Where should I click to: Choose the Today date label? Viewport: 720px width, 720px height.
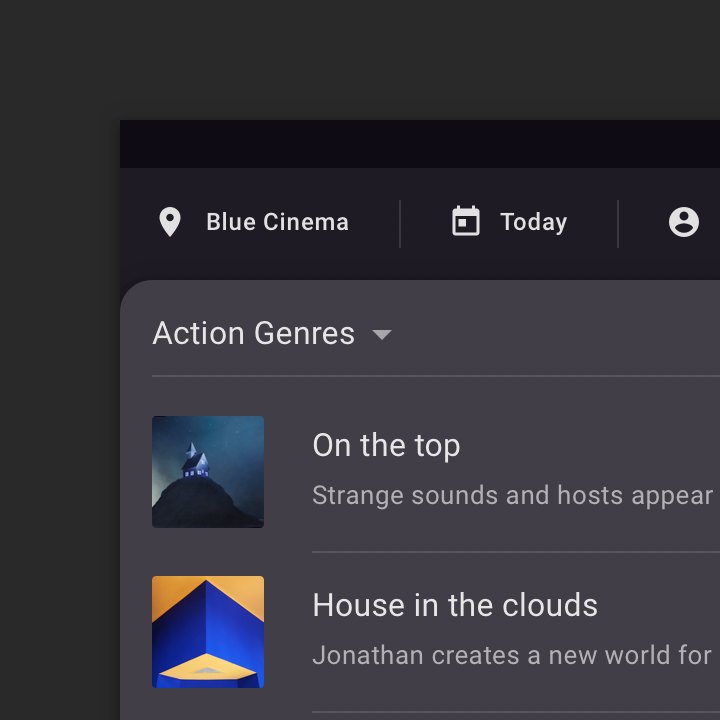click(x=534, y=223)
